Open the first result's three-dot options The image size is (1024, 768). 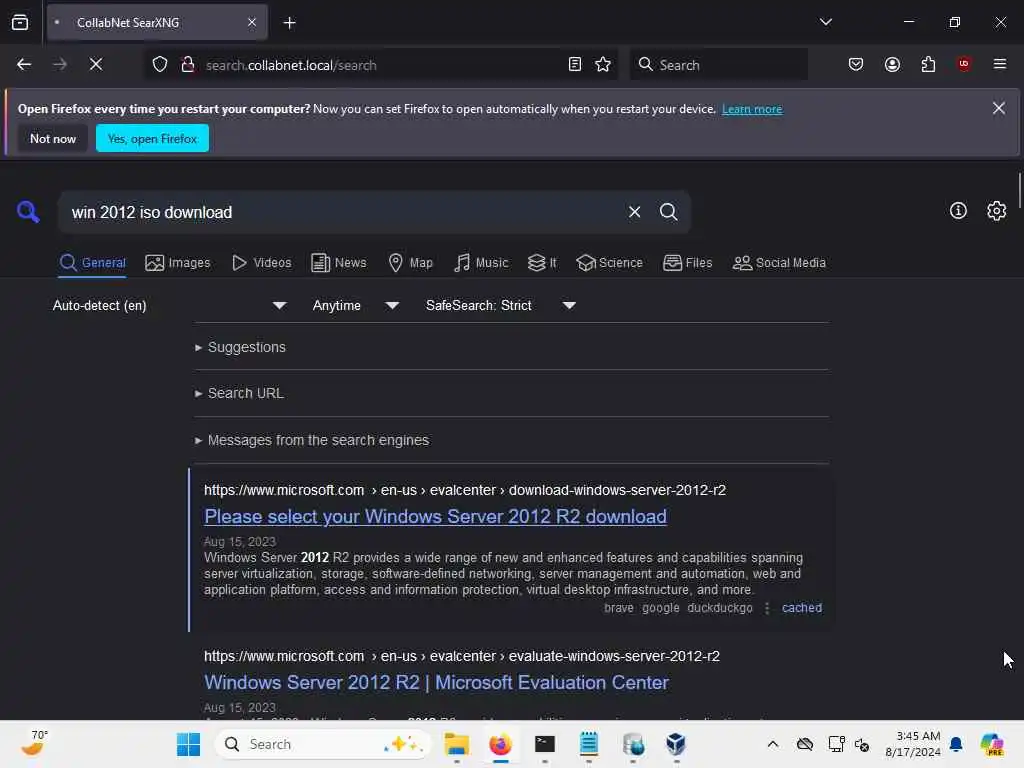(767, 608)
